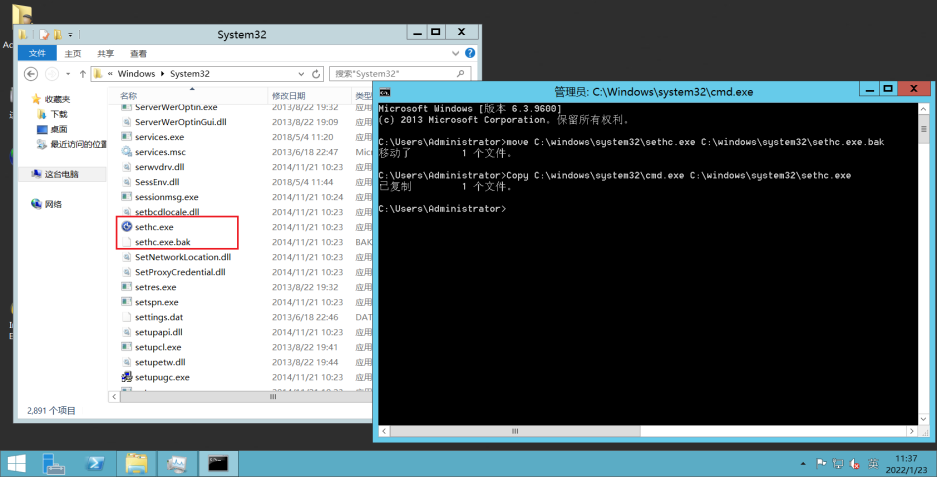
Task: Select file SessEnv.dll
Action: pyautogui.click(x=157, y=182)
